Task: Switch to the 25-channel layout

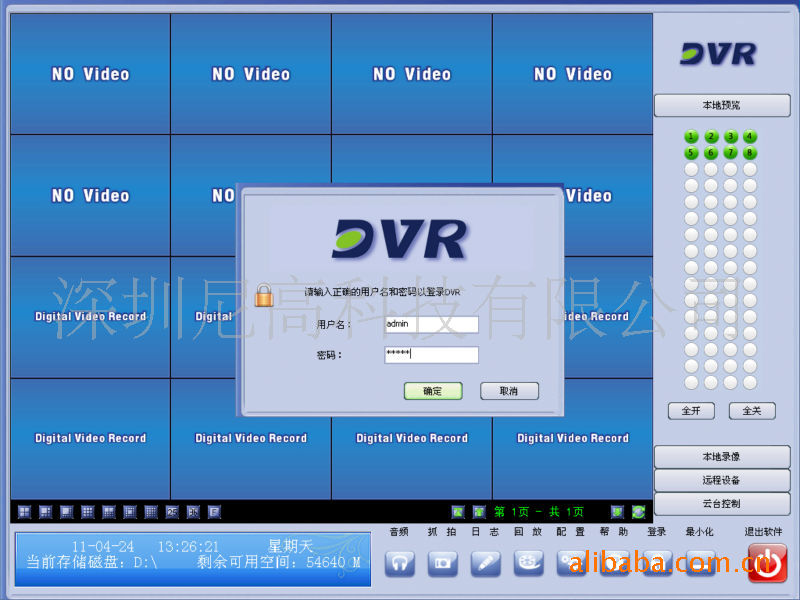Action: 172,512
